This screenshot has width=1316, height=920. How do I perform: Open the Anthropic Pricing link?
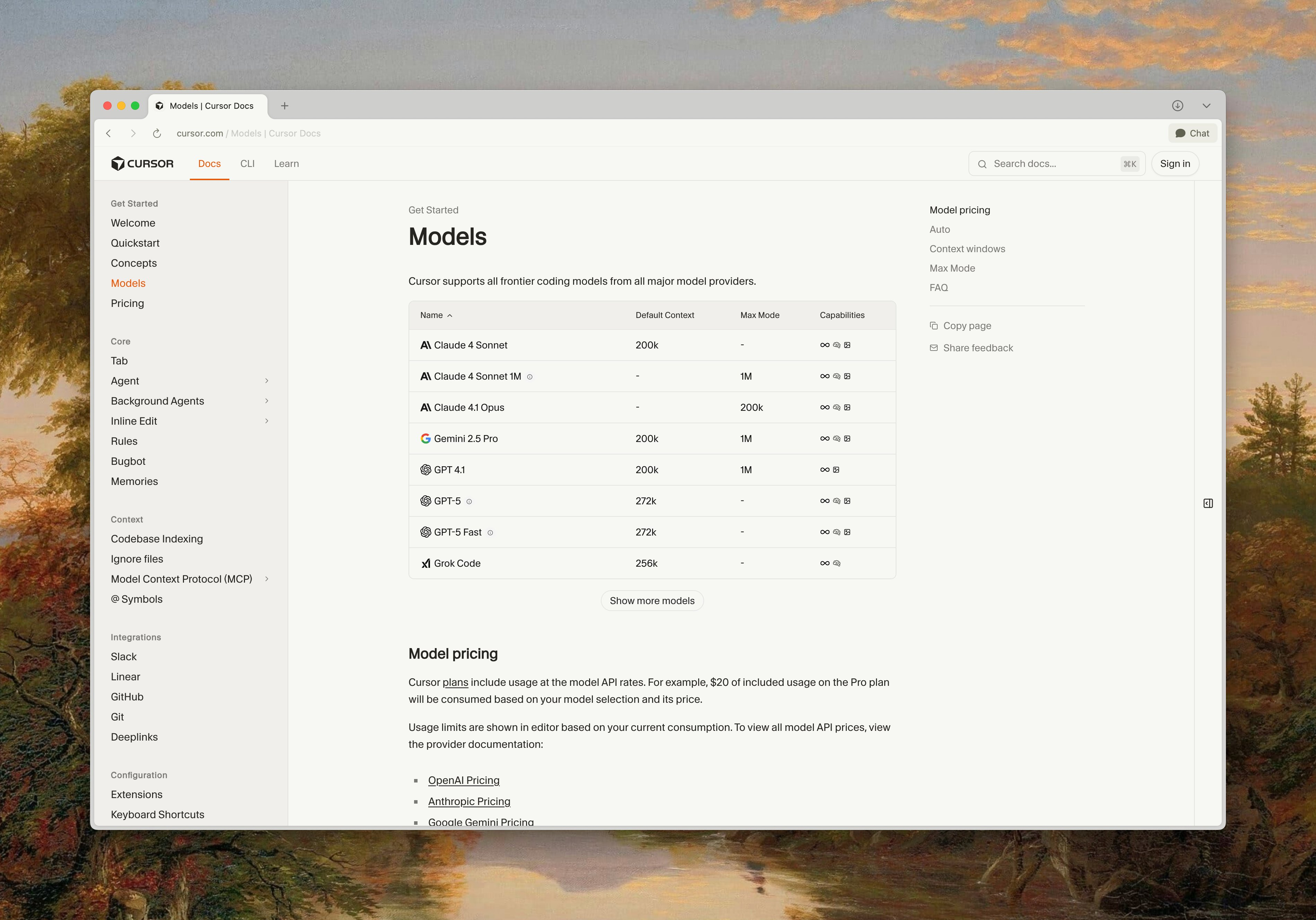click(x=469, y=802)
